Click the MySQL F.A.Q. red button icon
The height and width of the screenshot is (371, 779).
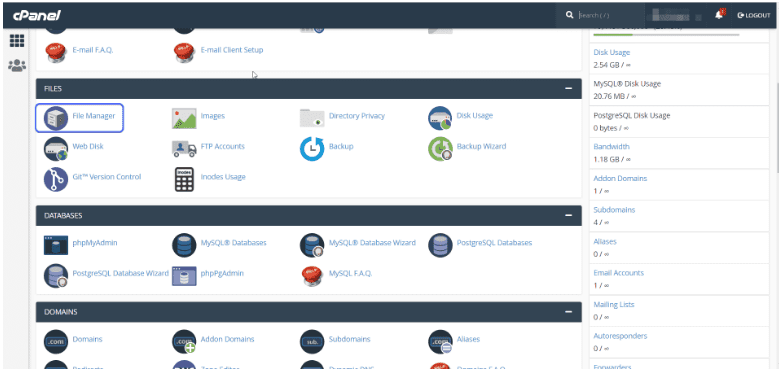click(x=312, y=276)
